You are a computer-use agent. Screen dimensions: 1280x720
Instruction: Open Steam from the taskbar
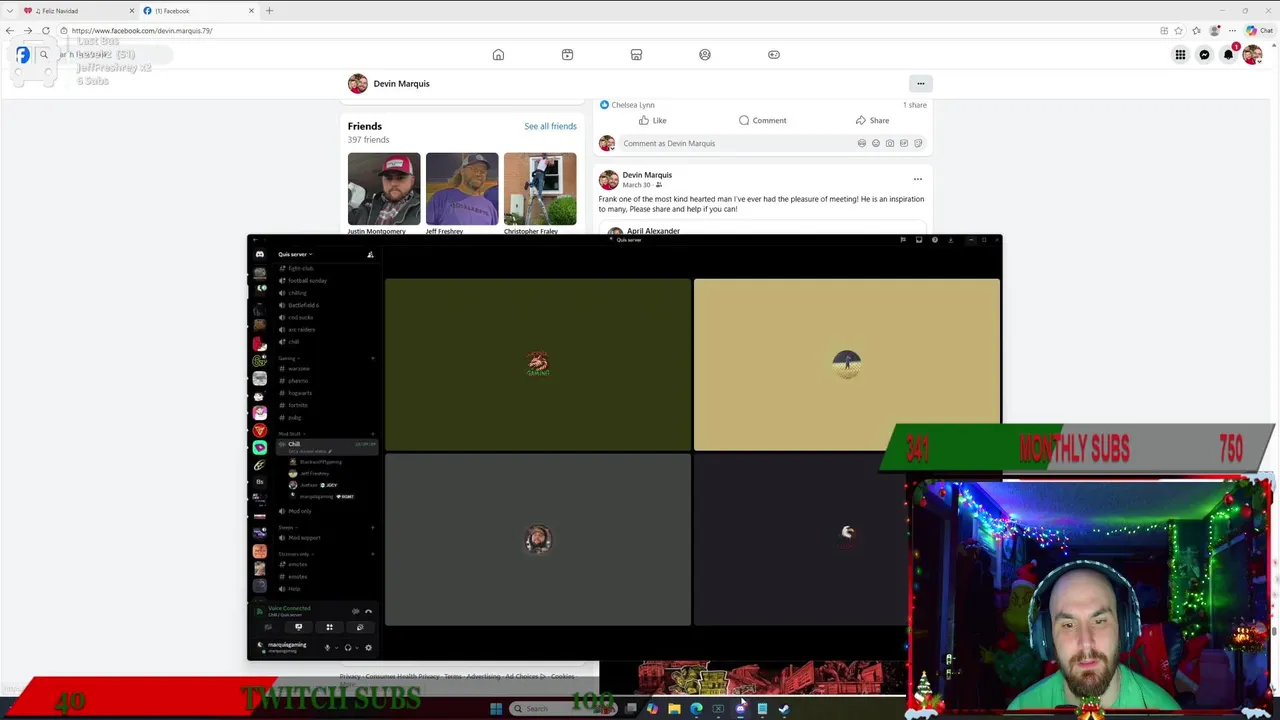(x=783, y=708)
